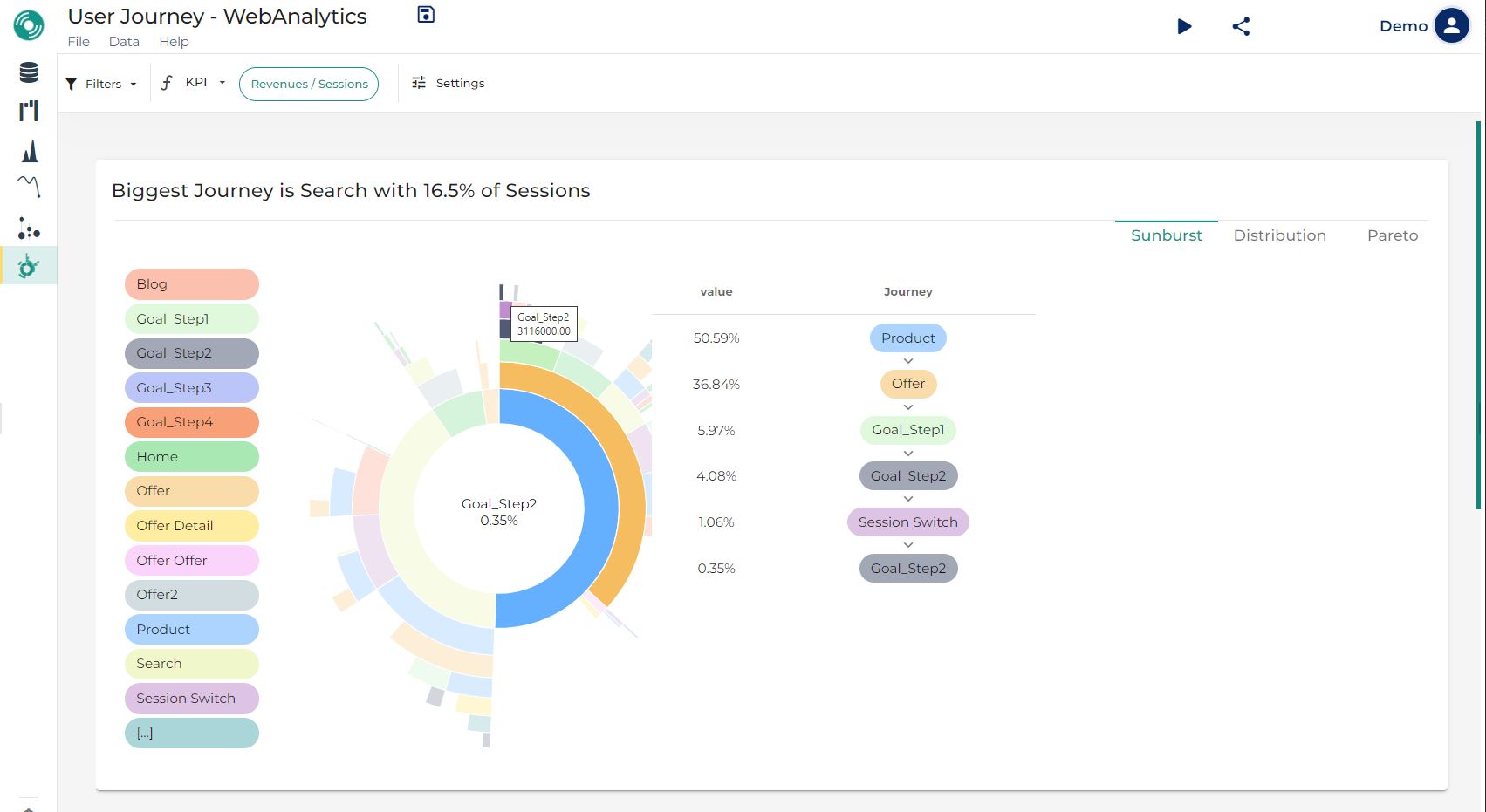
Task: Open the distribution peak sidebar icon
Action: pyautogui.click(x=29, y=151)
